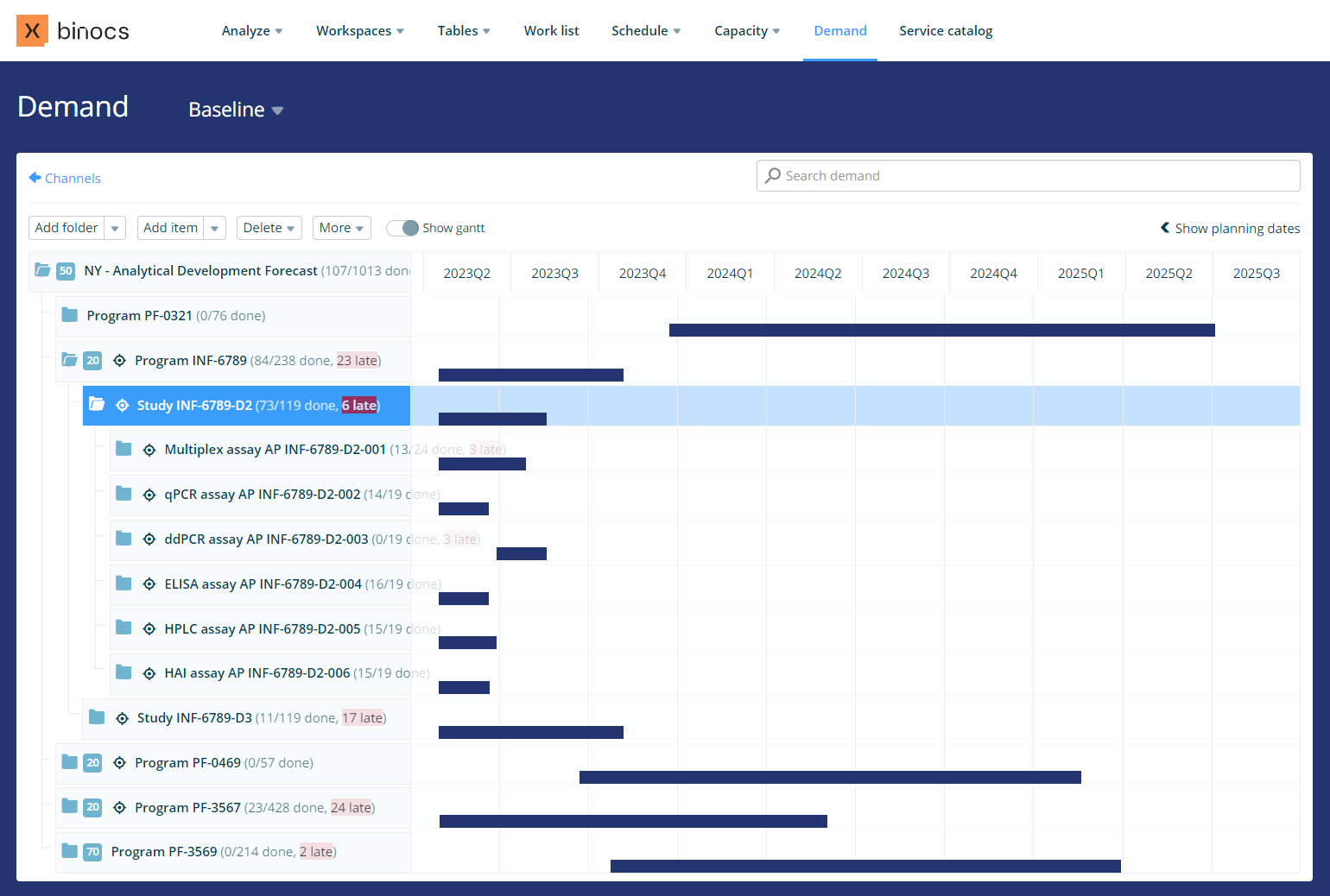The image size is (1330, 896).
Task: Click folder icon of Multiplex assay INF-6789-D2-001
Action: click(x=123, y=449)
